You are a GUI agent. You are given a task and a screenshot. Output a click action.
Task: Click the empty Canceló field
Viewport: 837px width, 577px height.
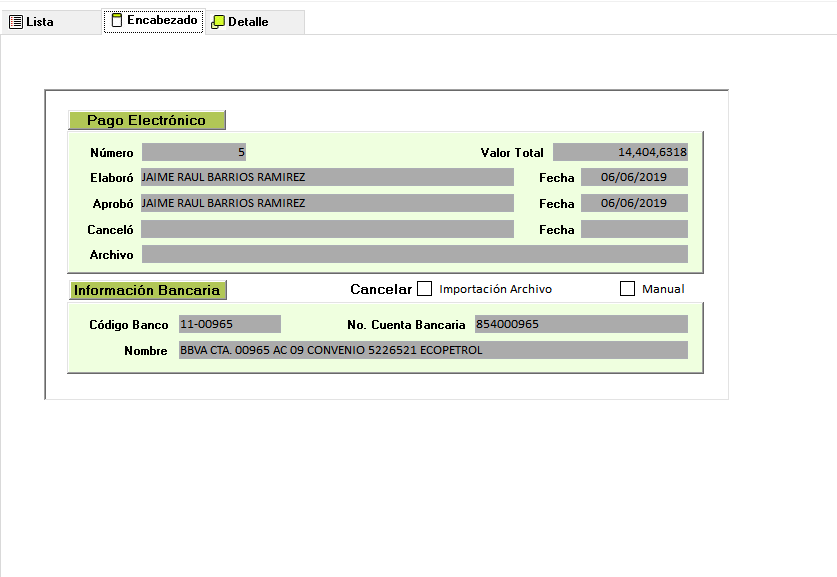[x=327, y=229]
